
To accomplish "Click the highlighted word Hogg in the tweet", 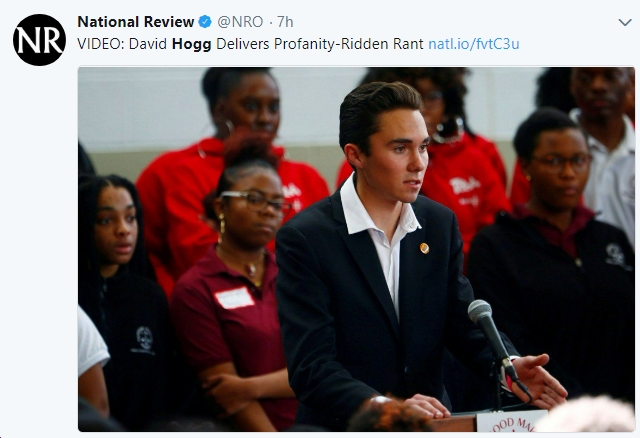I will [x=191, y=44].
